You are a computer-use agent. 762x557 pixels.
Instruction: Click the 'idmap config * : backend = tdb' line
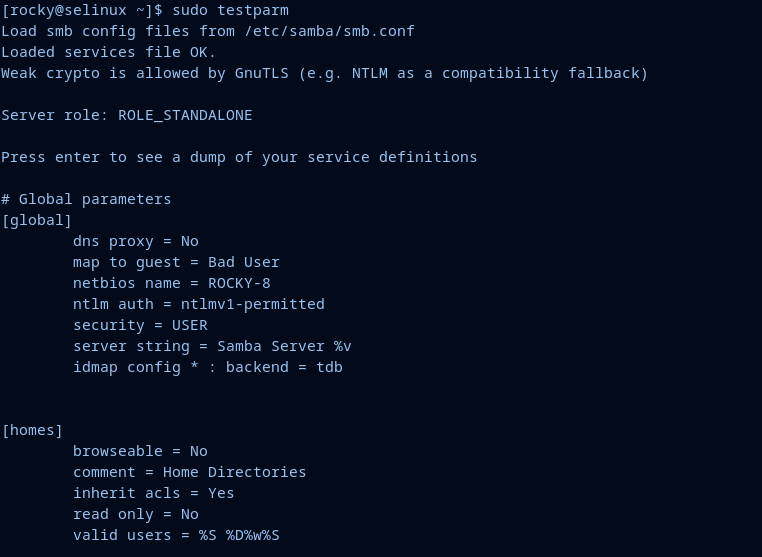tap(208, 367)
